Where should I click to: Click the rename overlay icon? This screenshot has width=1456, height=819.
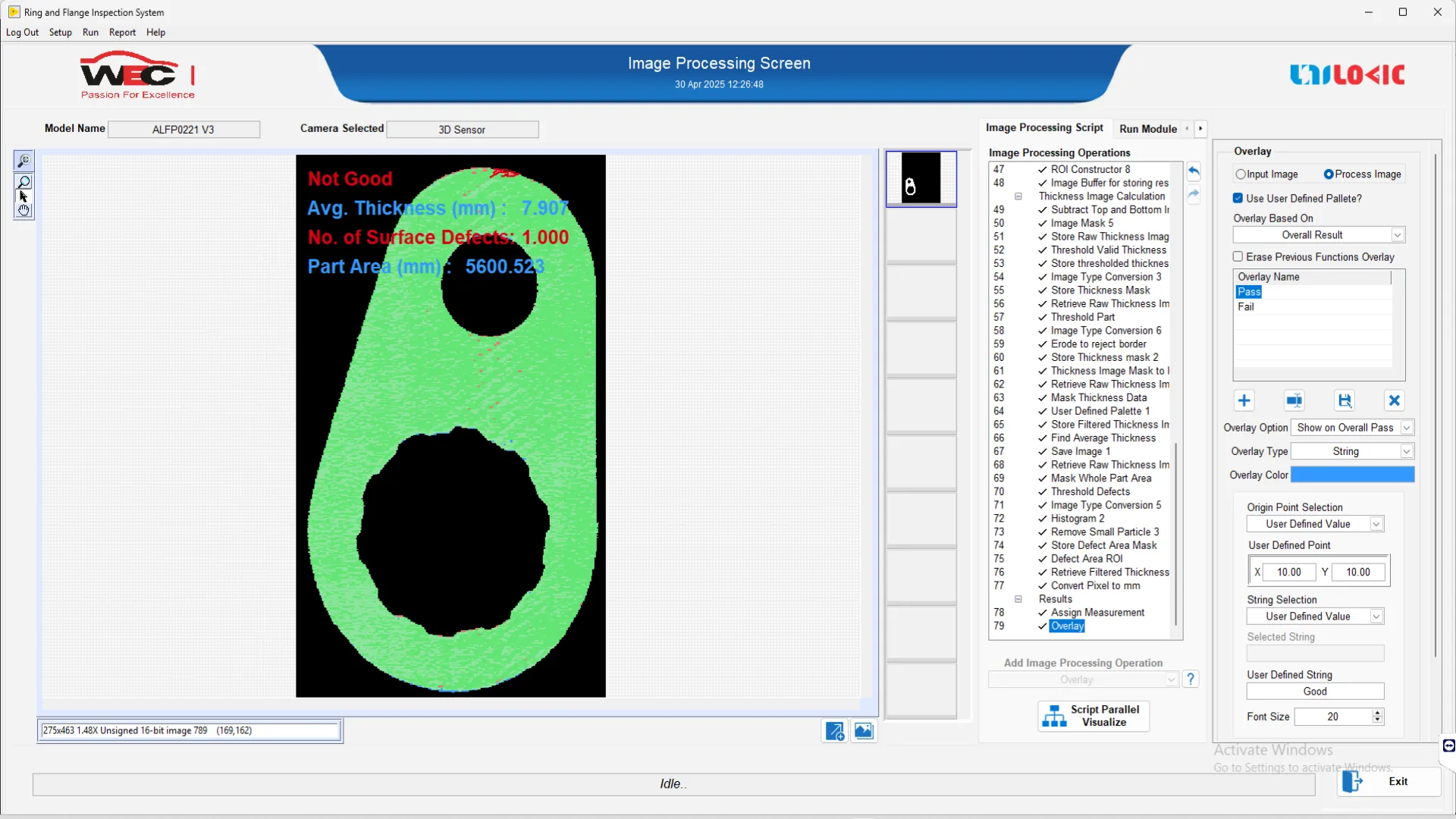coord(1294,400)
